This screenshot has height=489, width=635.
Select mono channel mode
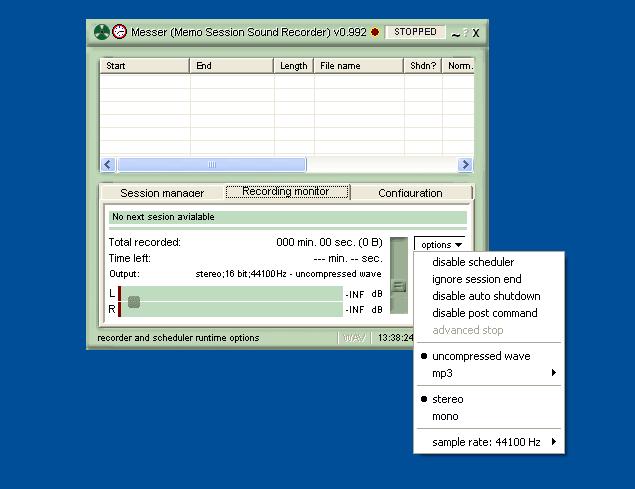coord(489,416)
